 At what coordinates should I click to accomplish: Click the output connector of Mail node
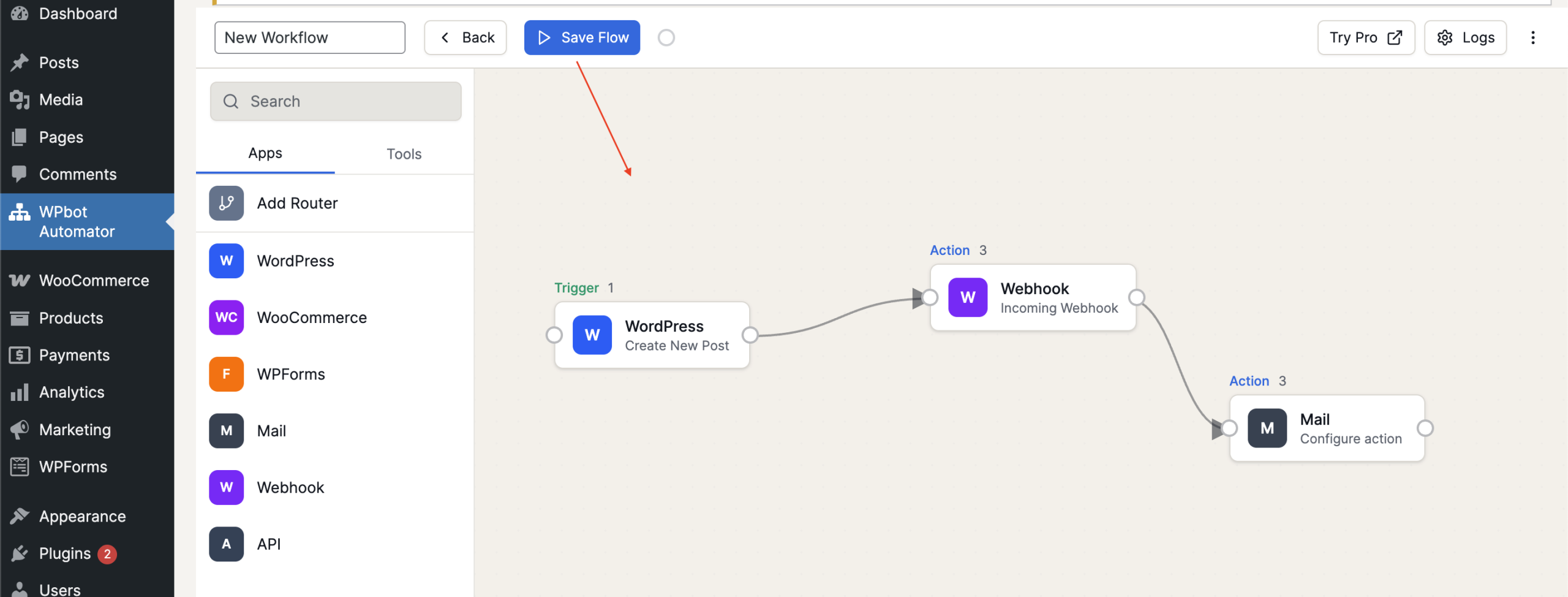(1425, 428)
